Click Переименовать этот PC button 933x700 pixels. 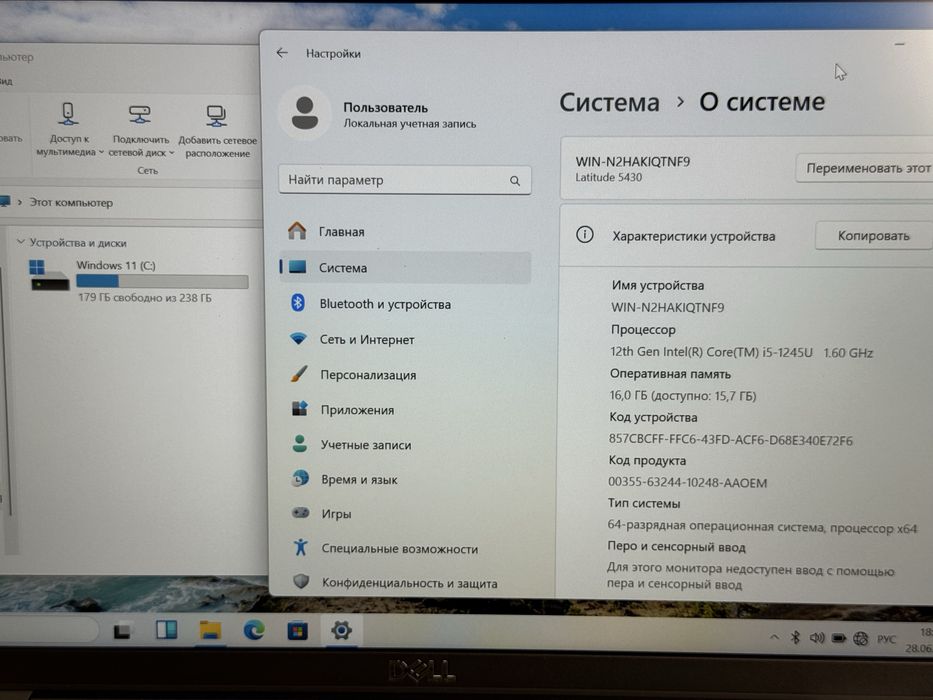[x=865, y=168]
